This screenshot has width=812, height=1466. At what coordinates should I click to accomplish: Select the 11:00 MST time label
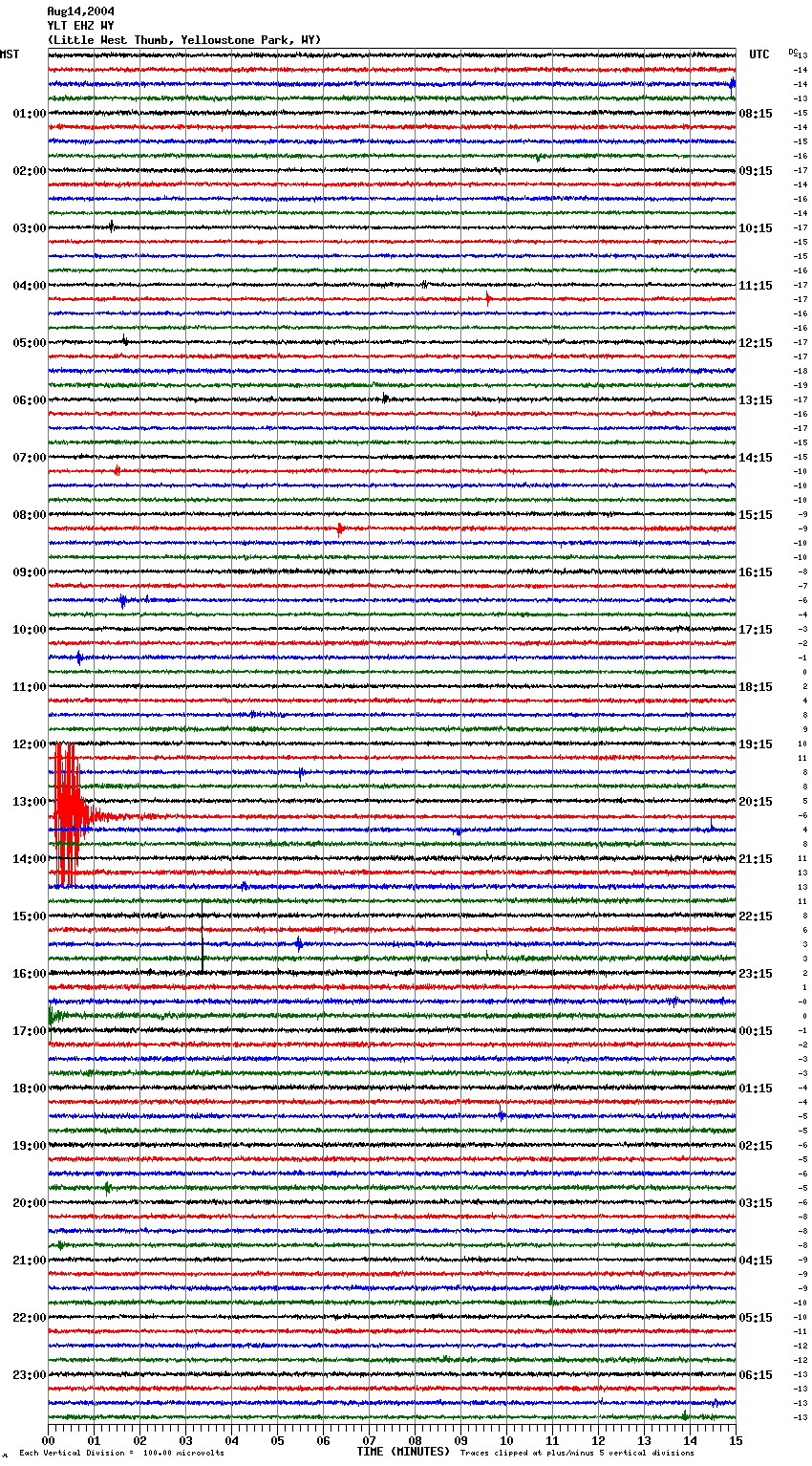[30, 687]
